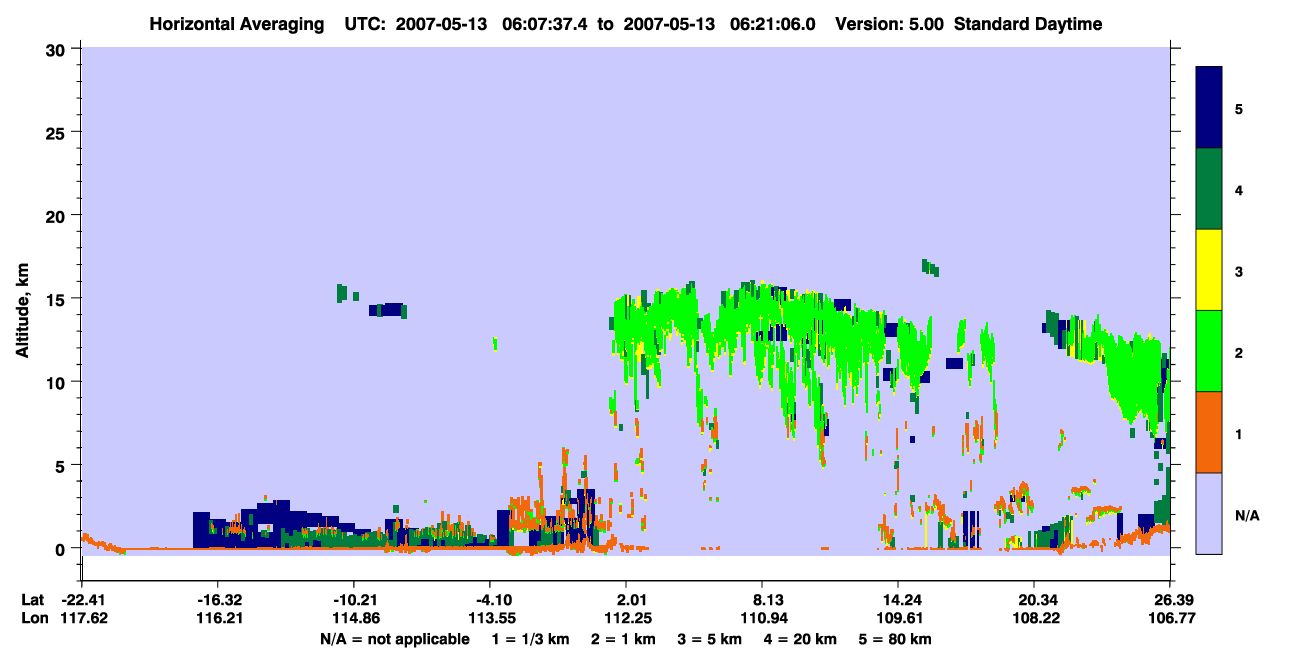This screenshot has width=1300, height=667.
Task: Click the '1 = 1/3 km' legend entry
Action: pos(532,639)
